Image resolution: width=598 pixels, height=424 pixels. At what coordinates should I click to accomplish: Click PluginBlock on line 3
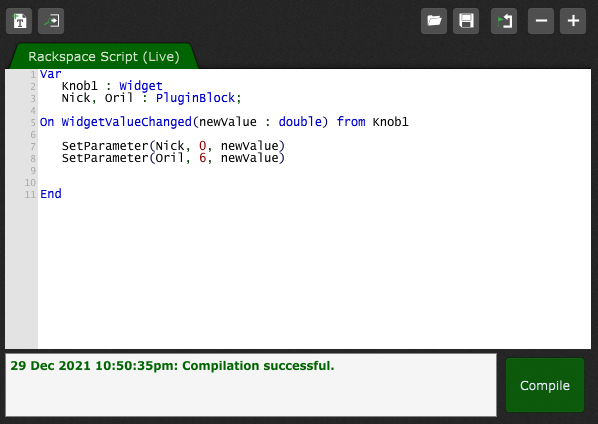coord(195,98)
